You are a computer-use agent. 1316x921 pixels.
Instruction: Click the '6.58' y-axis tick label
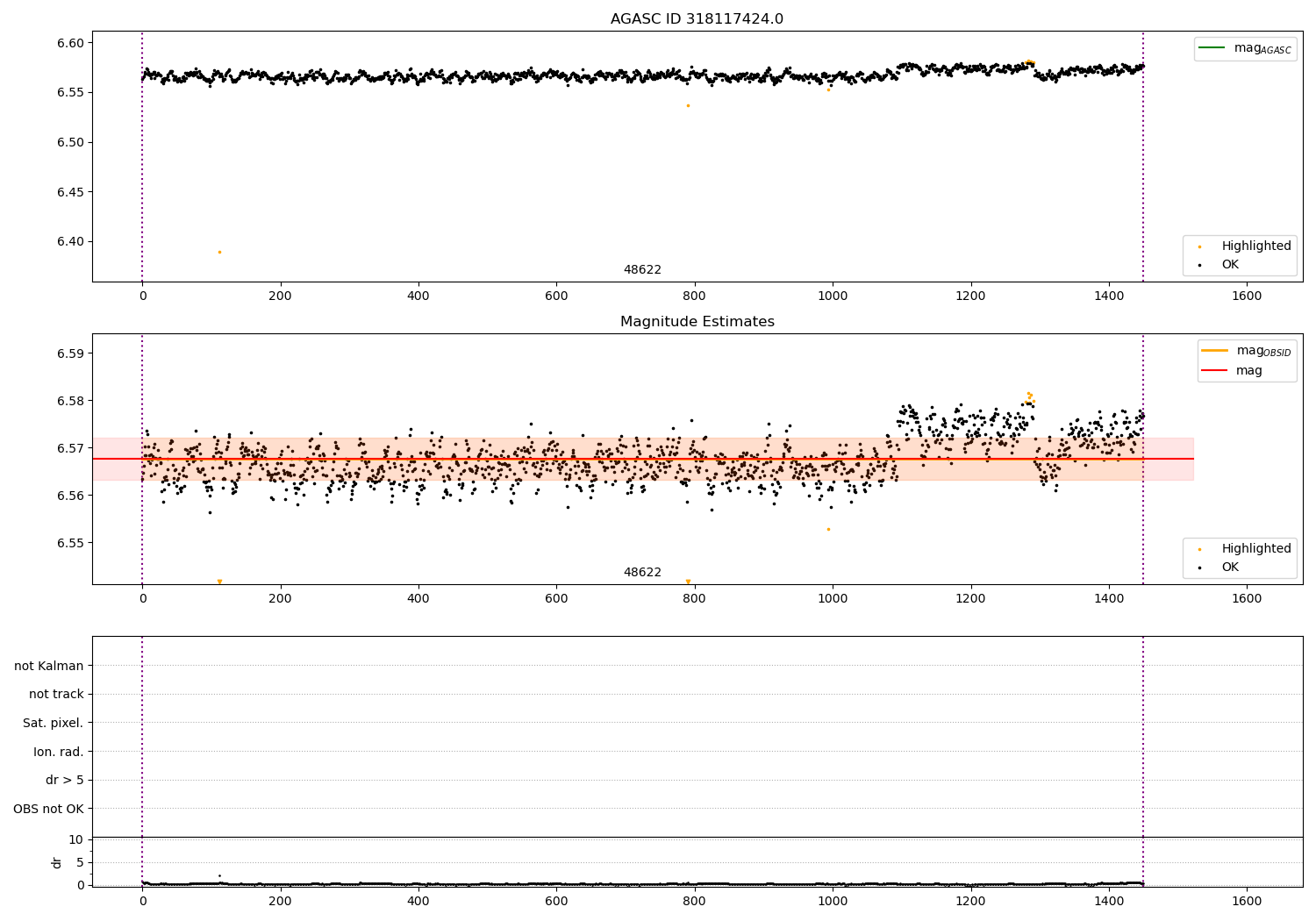pos(70,402)
